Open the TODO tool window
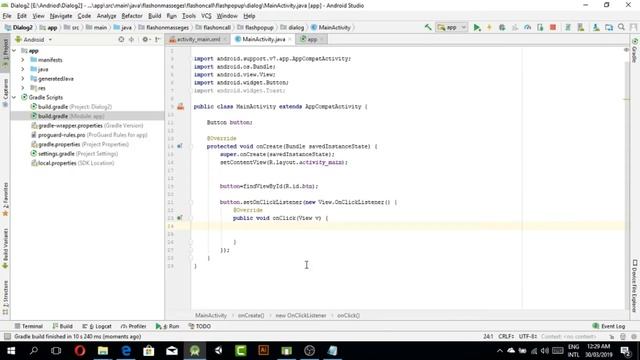This screenshot has height=360, width=640. 200,327
